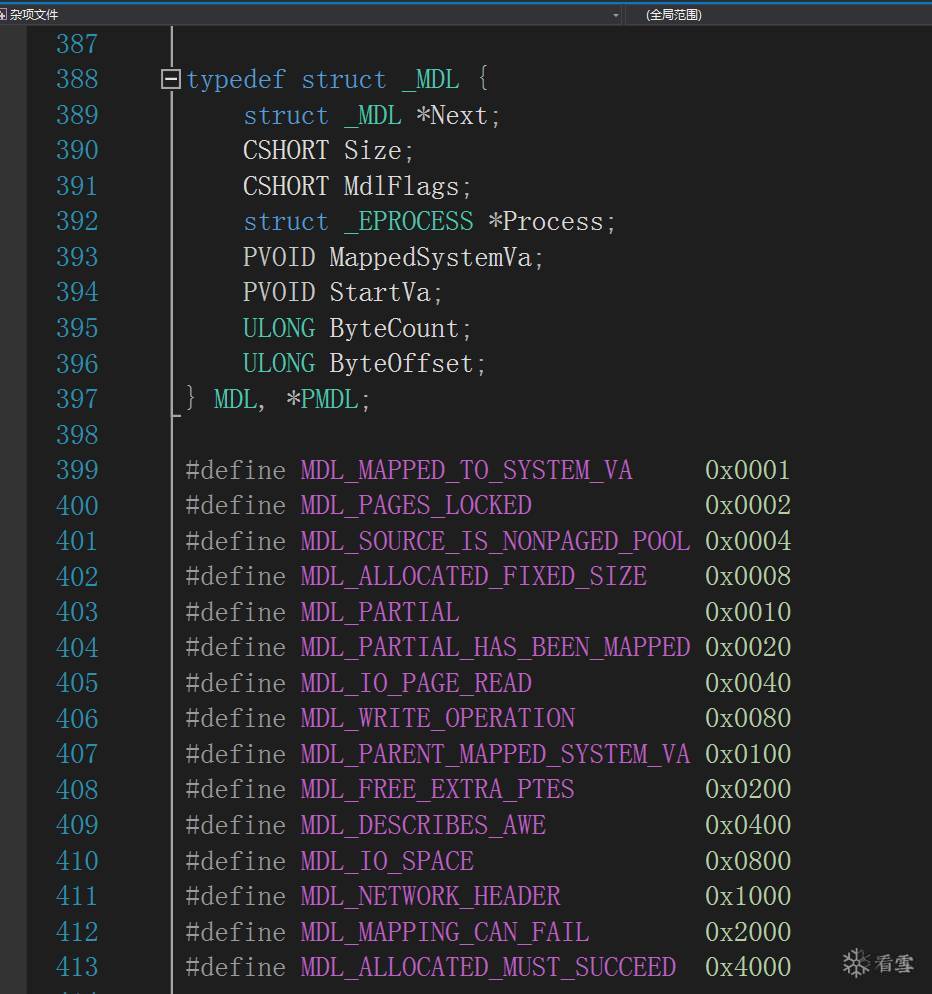Collapse the typedef struct _MDL block

point(170,79)
